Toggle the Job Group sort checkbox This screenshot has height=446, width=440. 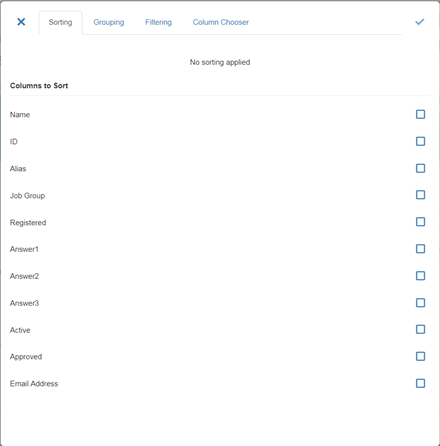420,195
